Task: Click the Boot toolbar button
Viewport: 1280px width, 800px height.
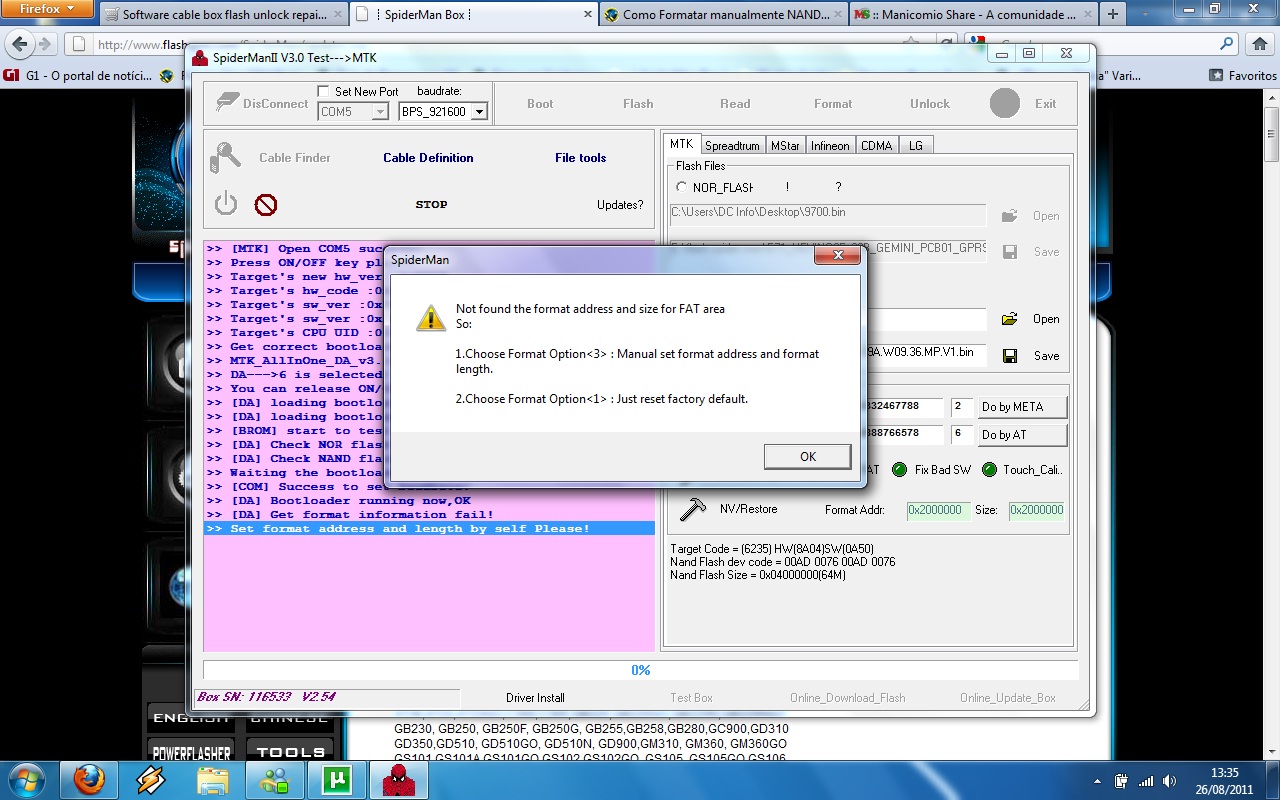Action: tap(540, 104)
